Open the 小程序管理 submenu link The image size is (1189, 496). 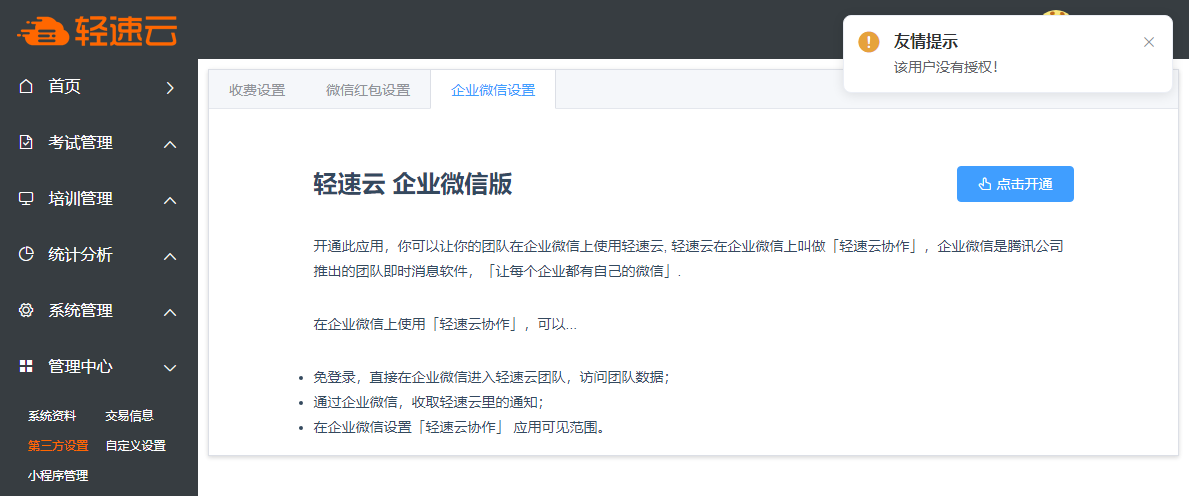click(x=58, y=476)
